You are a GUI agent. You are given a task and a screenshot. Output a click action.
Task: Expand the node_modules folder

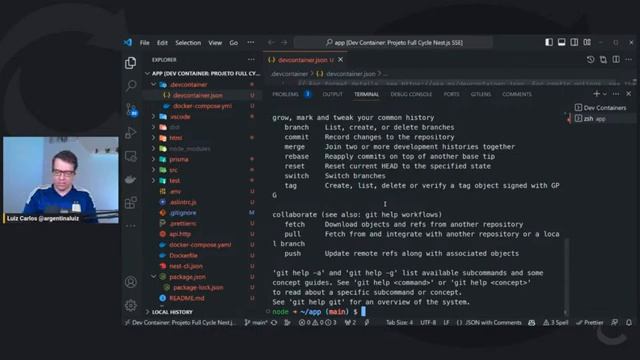[154, 149]
